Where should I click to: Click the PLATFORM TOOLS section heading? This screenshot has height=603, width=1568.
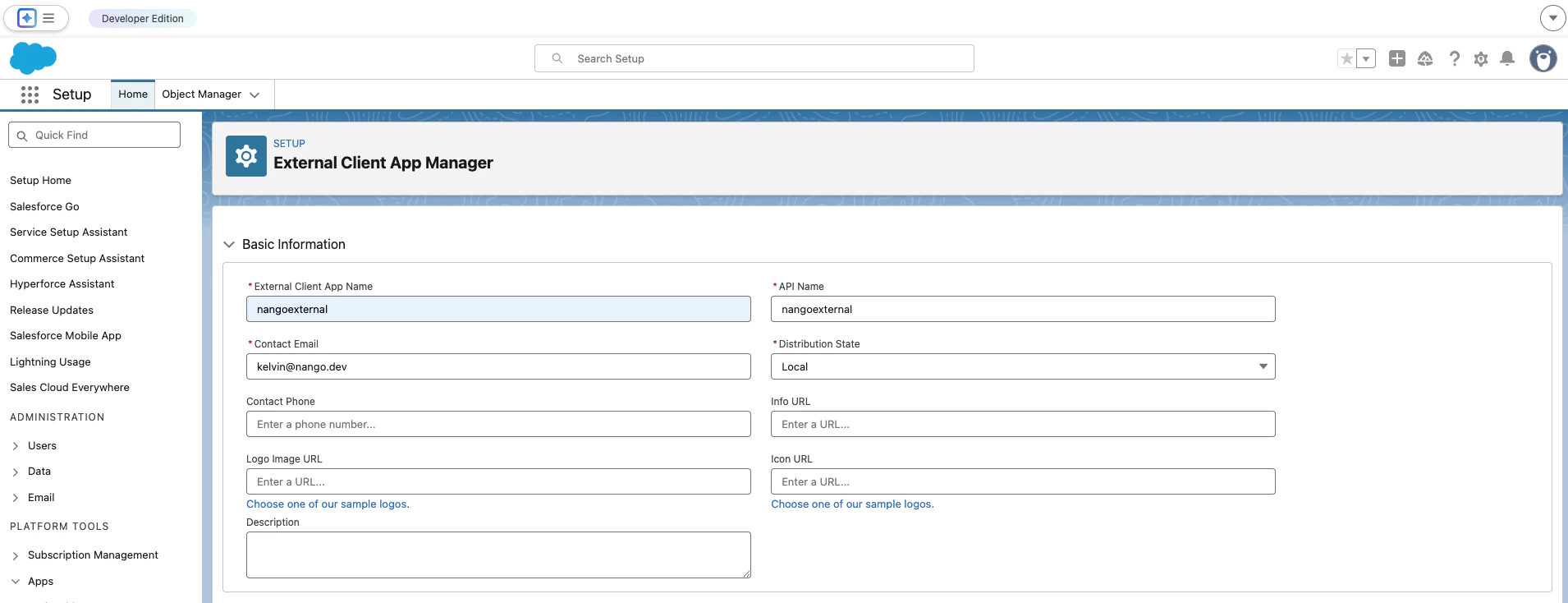click(59, 527)
